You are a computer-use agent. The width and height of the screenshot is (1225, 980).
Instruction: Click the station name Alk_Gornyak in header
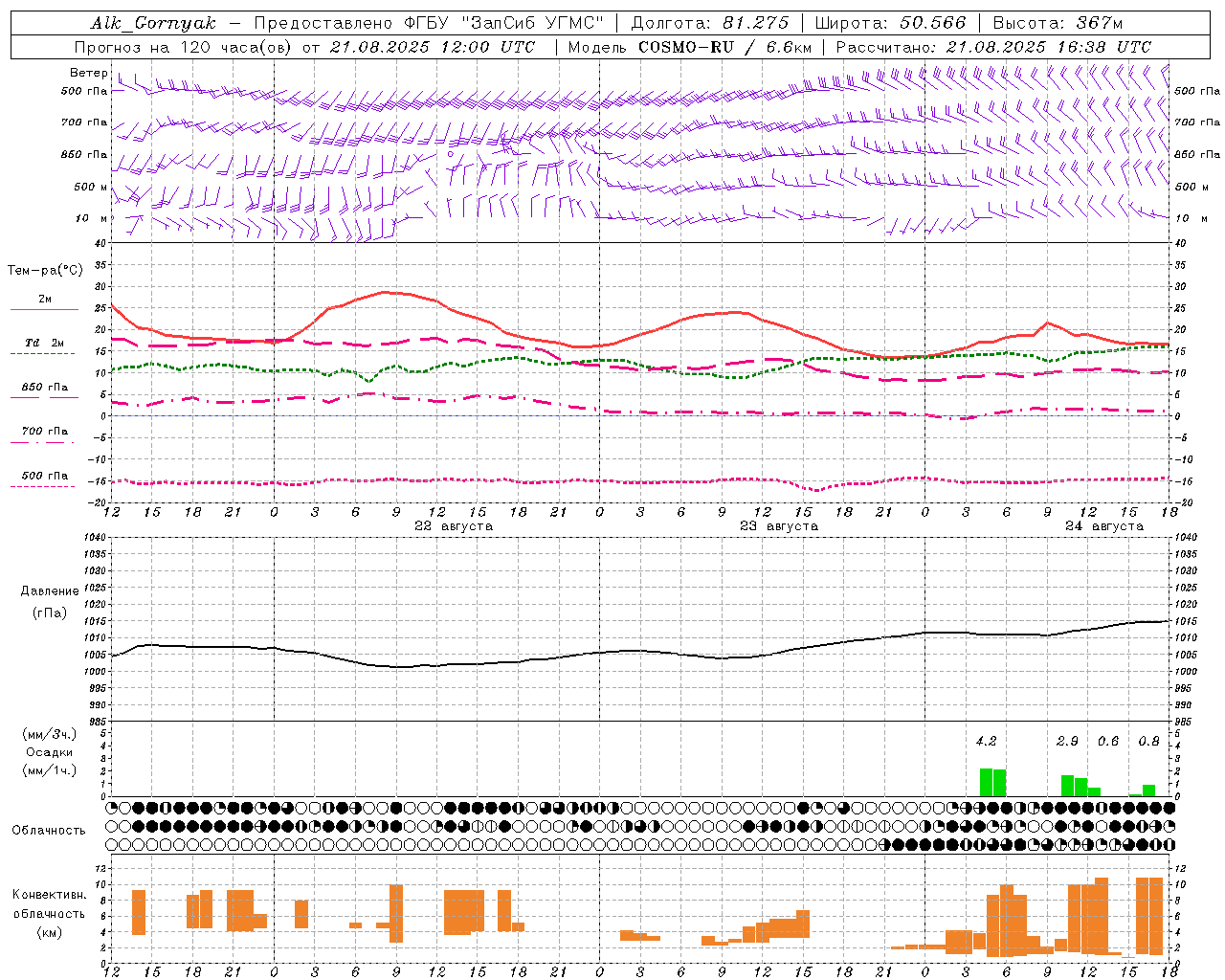(x=153, y=23)
